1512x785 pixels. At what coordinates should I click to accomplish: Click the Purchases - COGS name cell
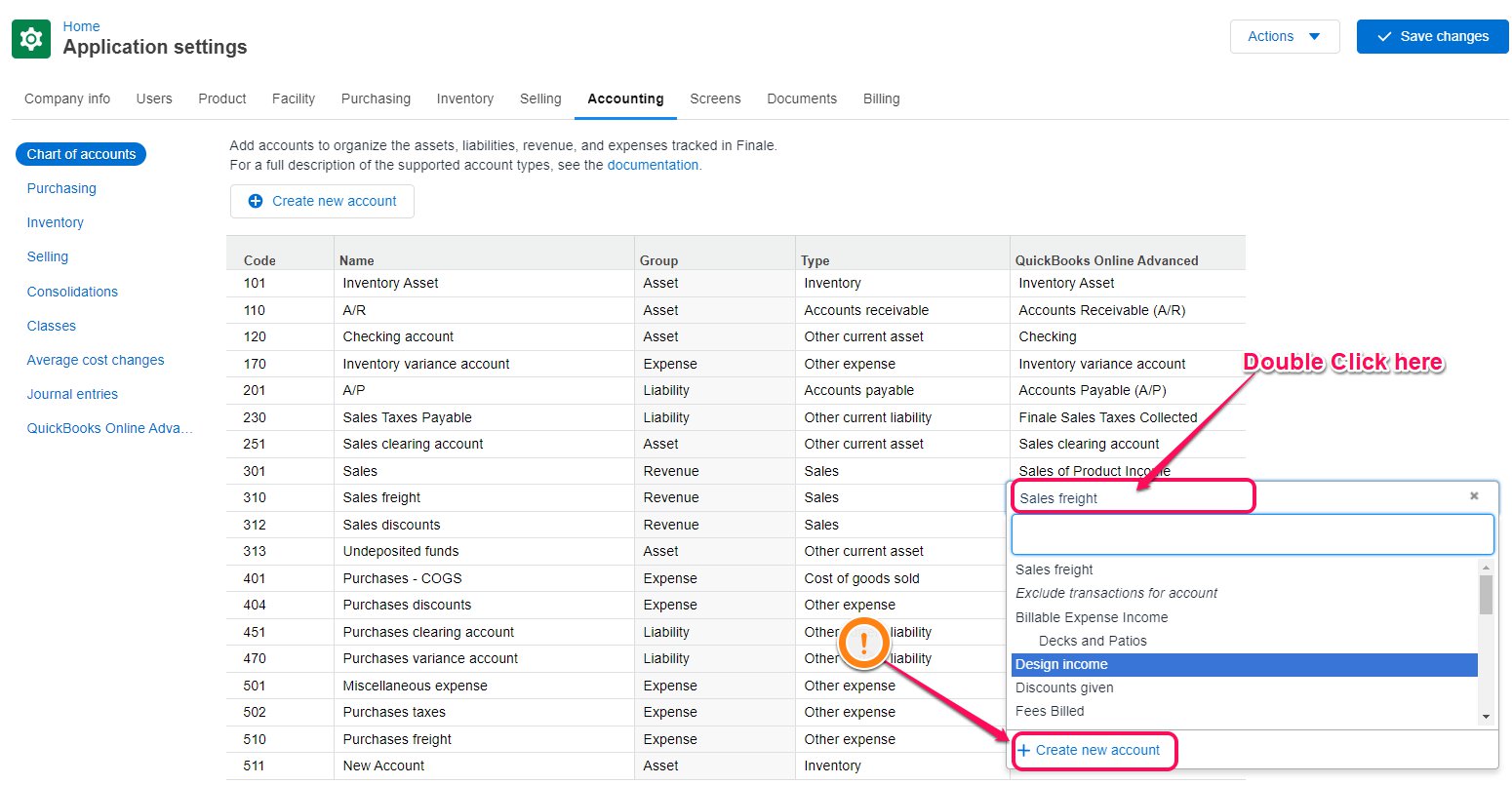(484, 578)
